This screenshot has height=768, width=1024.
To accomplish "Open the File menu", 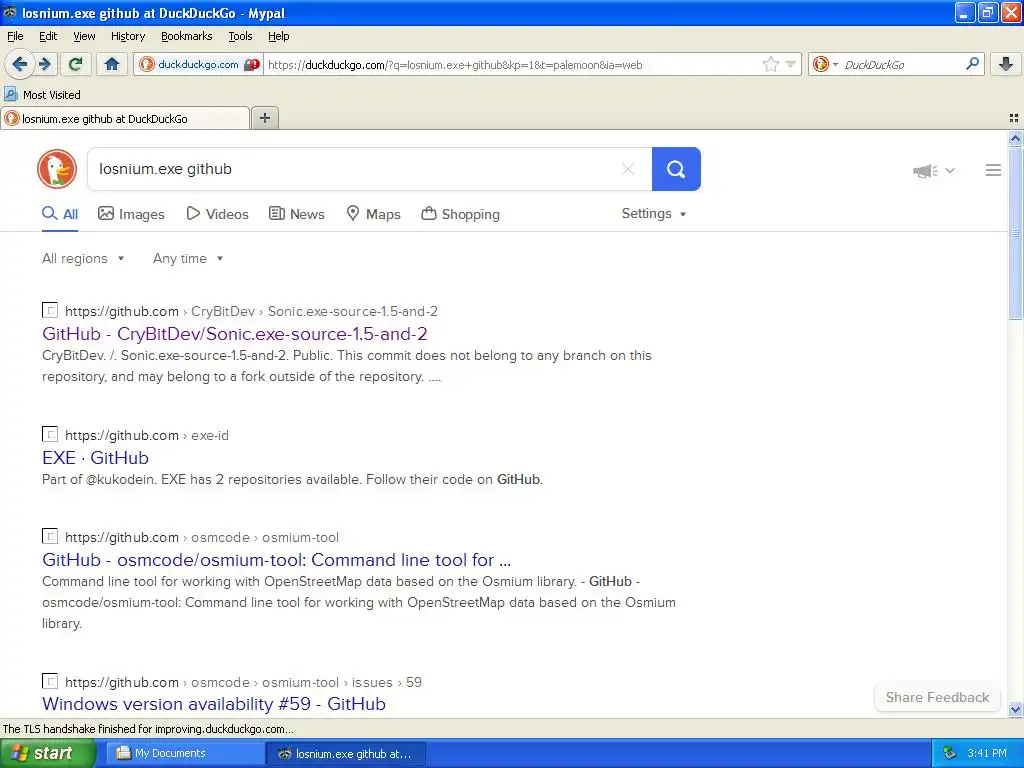I will (15, 36).
